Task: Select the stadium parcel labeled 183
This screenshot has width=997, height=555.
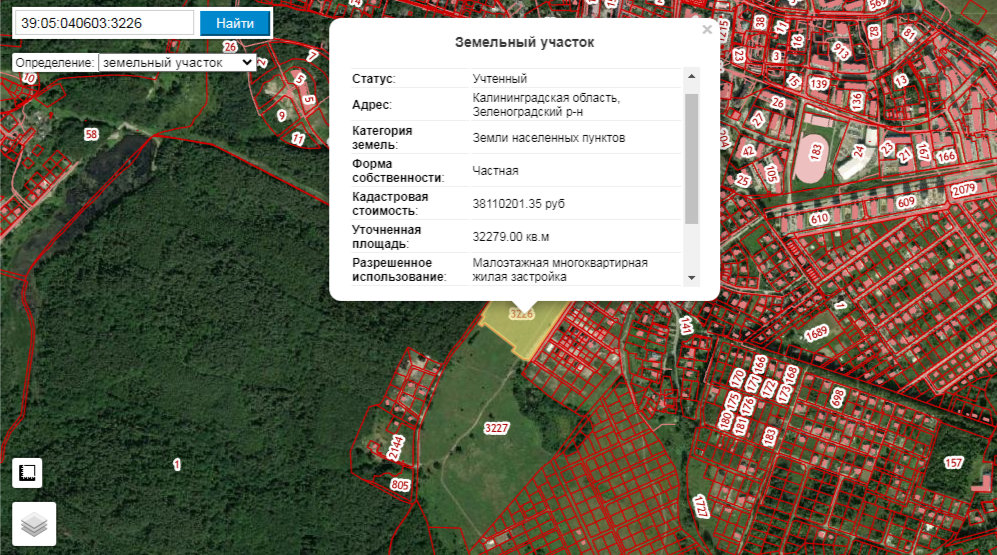Action: click(x=817, y=152)
